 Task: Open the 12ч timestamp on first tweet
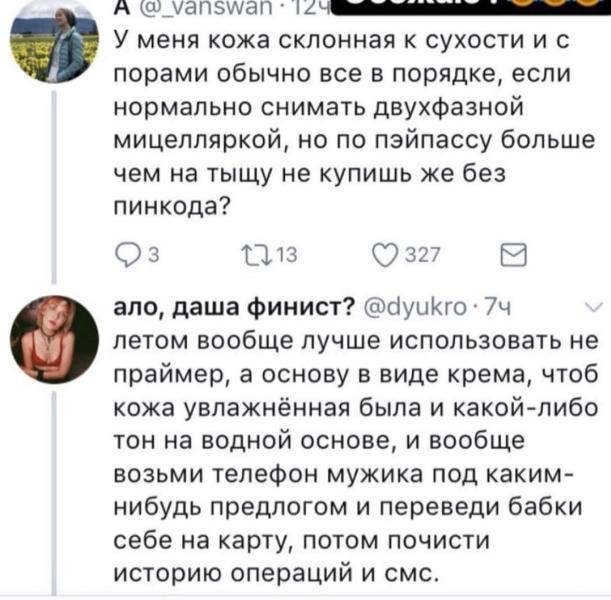click(308, 8)
